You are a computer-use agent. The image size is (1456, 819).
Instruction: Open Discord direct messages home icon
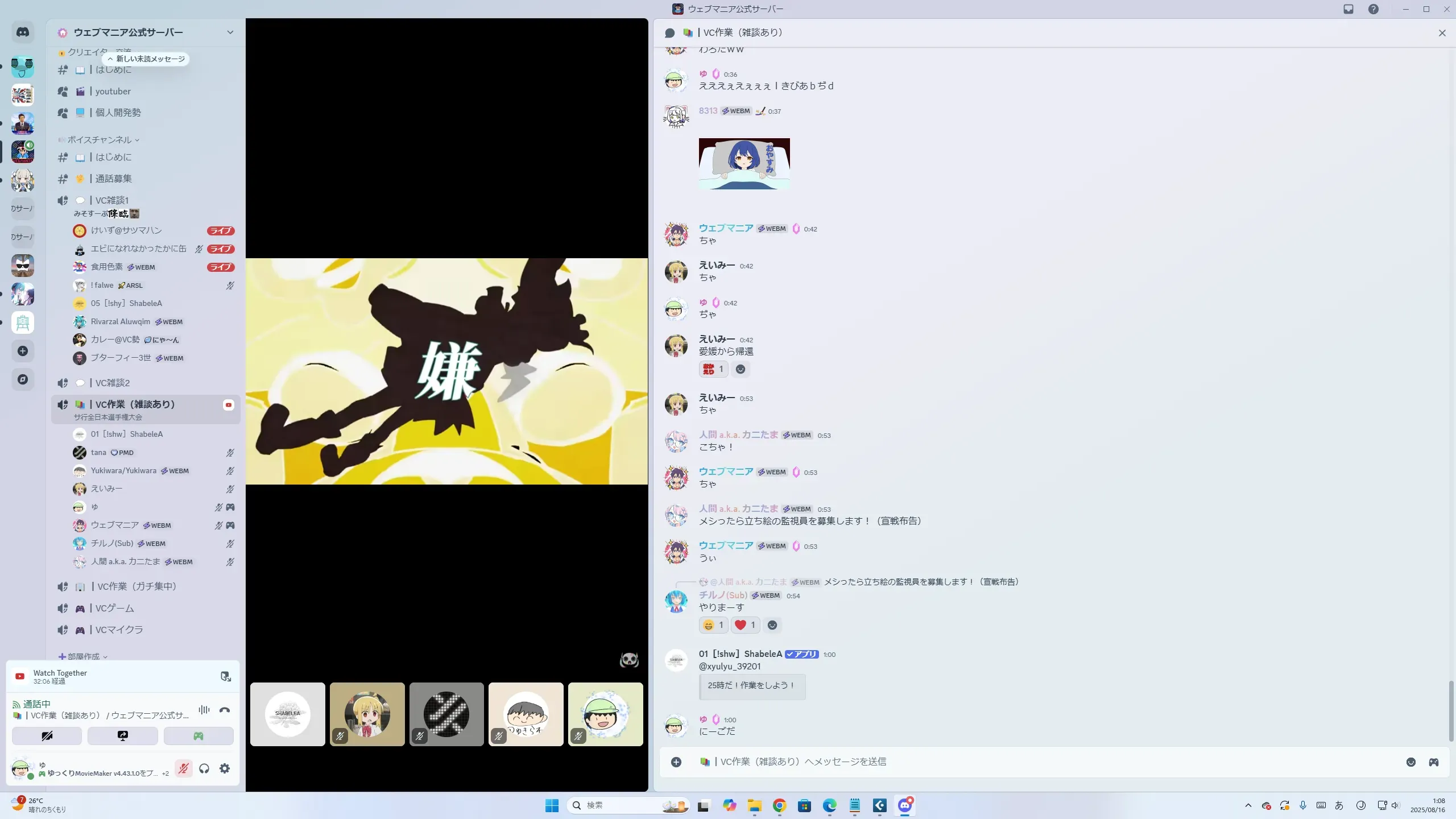[23, 32]
